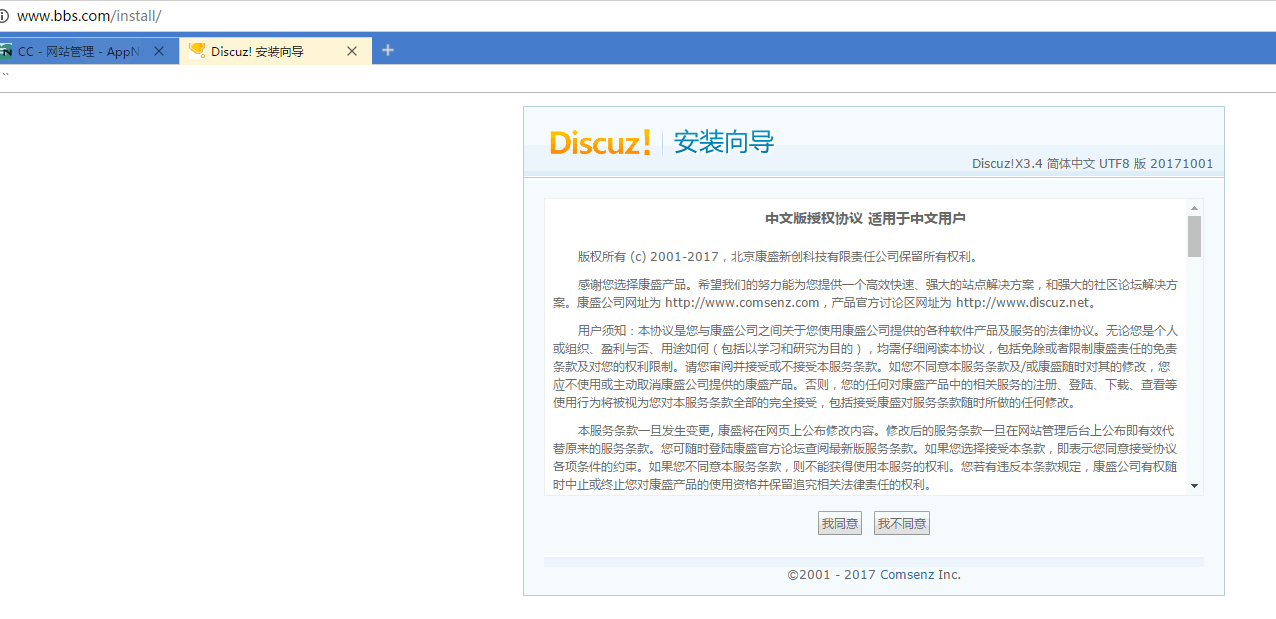
Task: Click the Discuz! tab favicon
Action: pyautogui.click(x=197, y=51)
